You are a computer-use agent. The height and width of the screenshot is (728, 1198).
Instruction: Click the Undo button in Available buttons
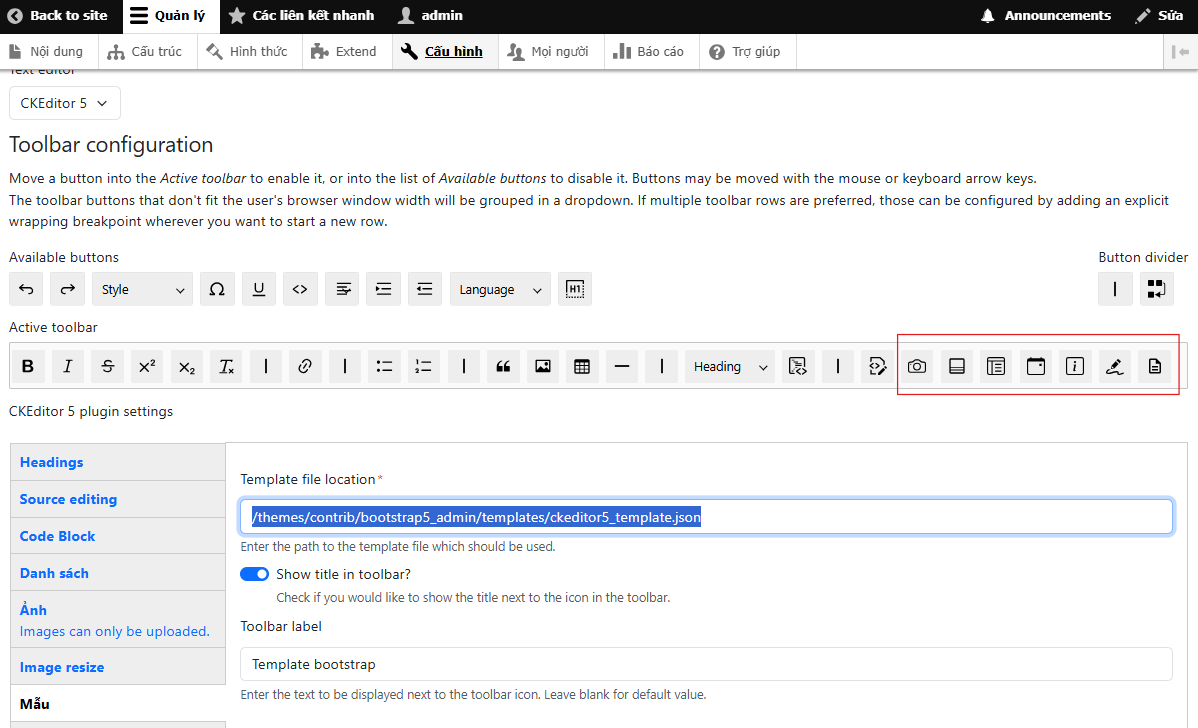tap(26, 290)
